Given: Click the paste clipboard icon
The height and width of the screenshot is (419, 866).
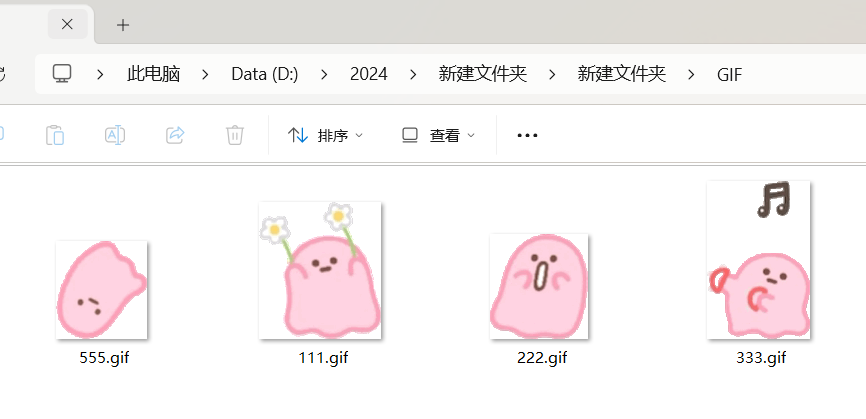Looking at the screenshot, I should 55,135.
